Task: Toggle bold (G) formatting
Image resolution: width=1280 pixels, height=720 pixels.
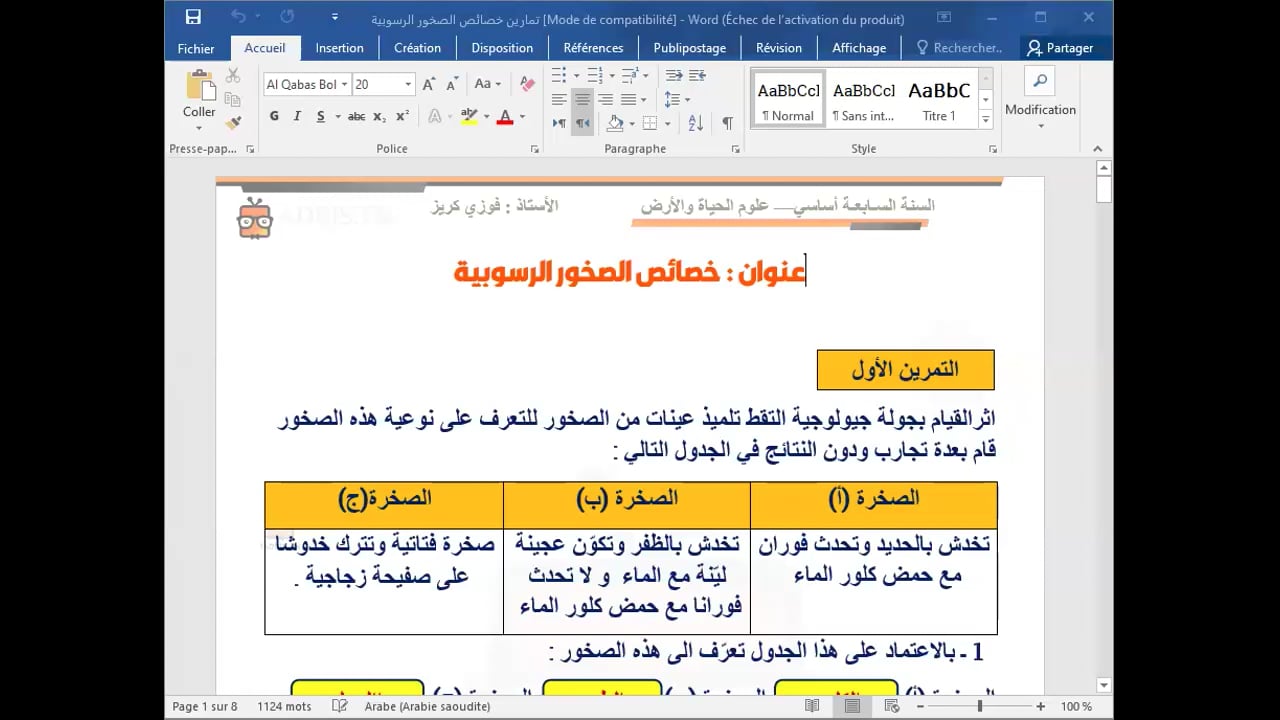Action: click(x=274, y=116)
